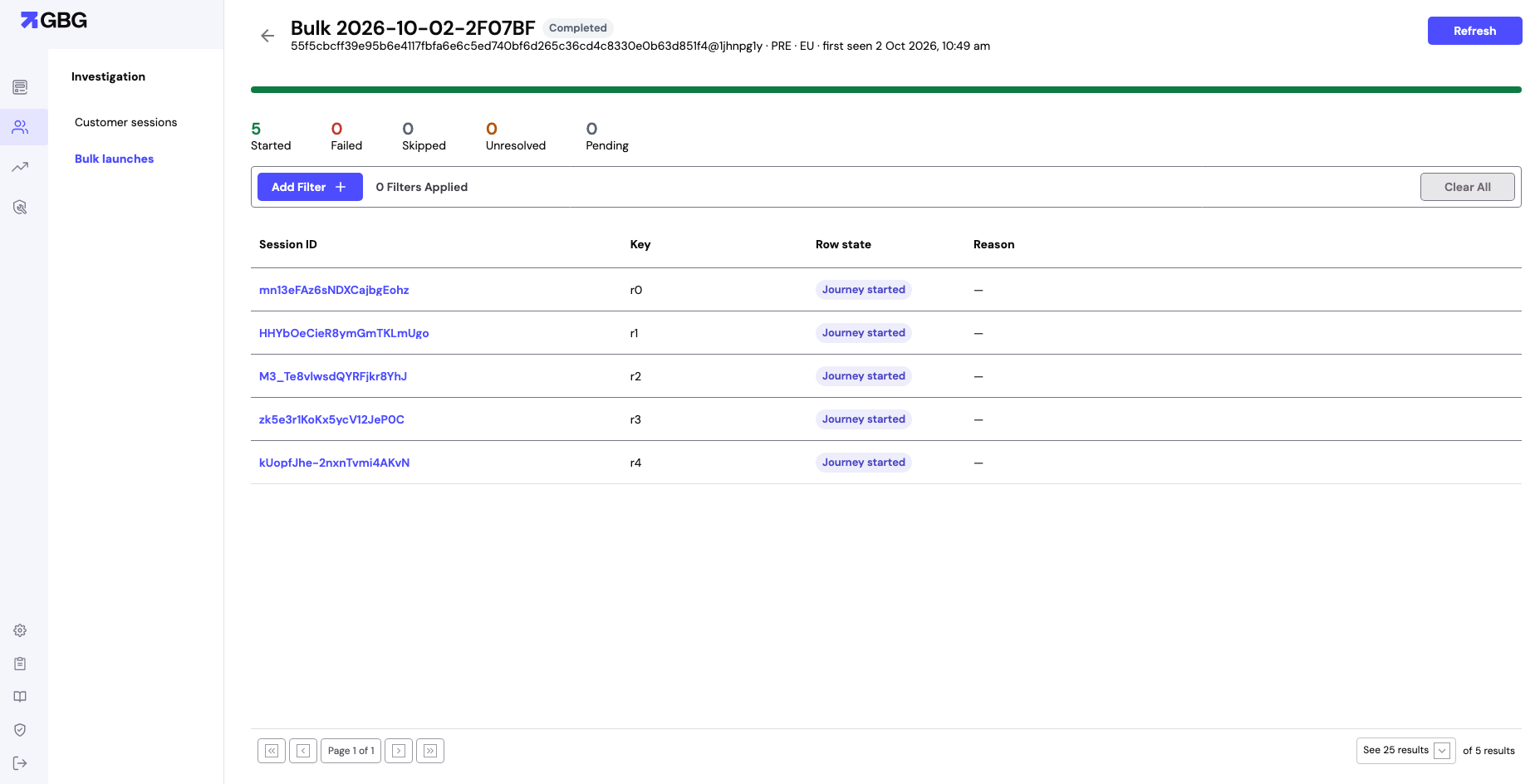Screen dimensions: 1540x784
Task: Open Bulk launches menu item
Action: (x=115, y=159)
